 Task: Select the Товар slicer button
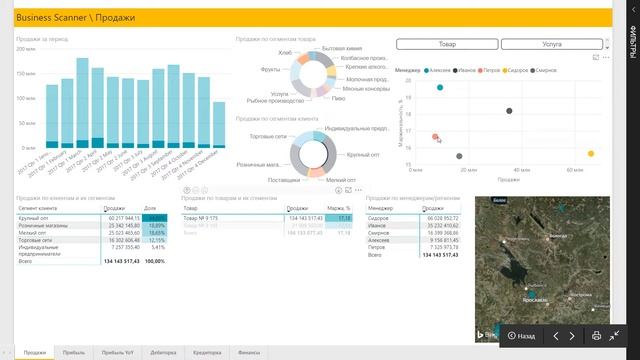[447, 44]
